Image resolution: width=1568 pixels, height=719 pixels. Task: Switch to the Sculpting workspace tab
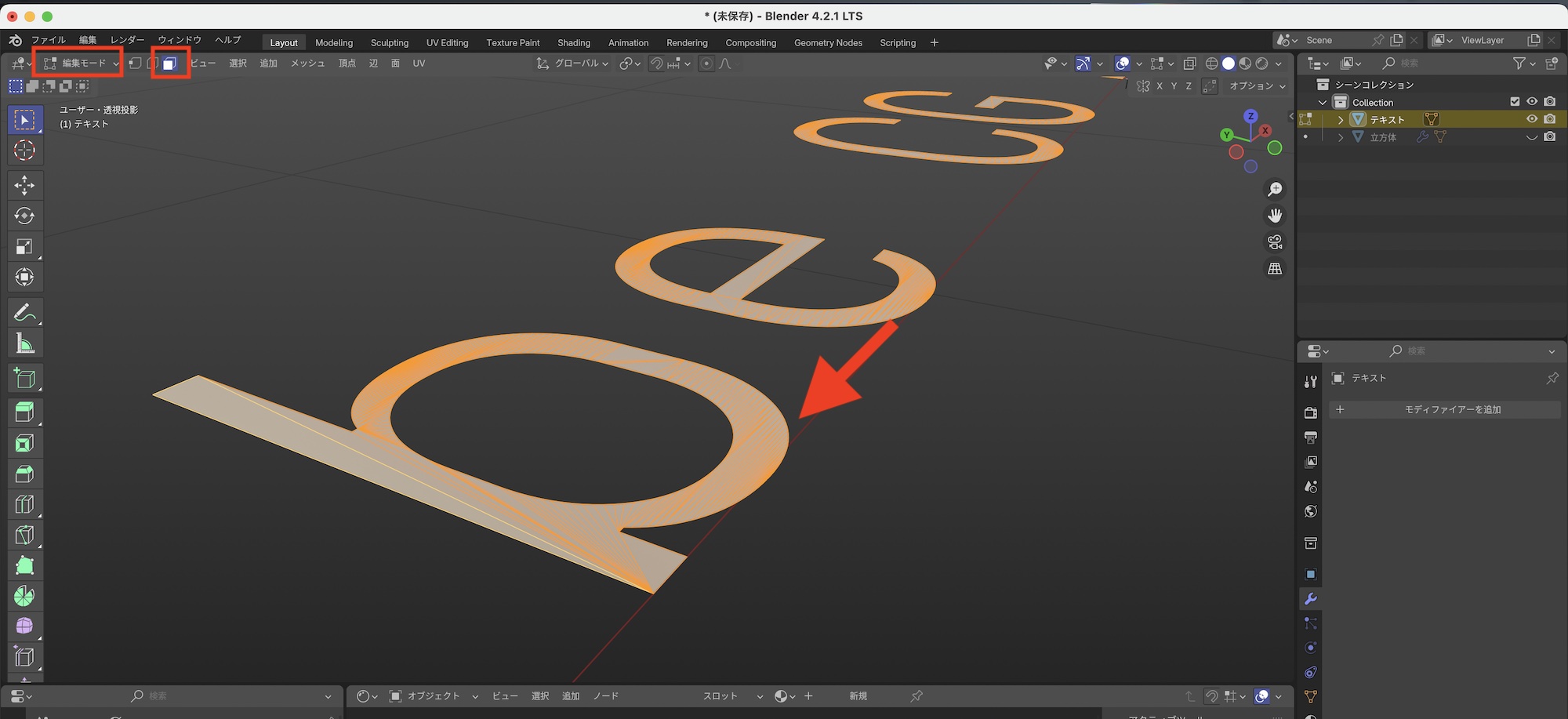point(389,43)
